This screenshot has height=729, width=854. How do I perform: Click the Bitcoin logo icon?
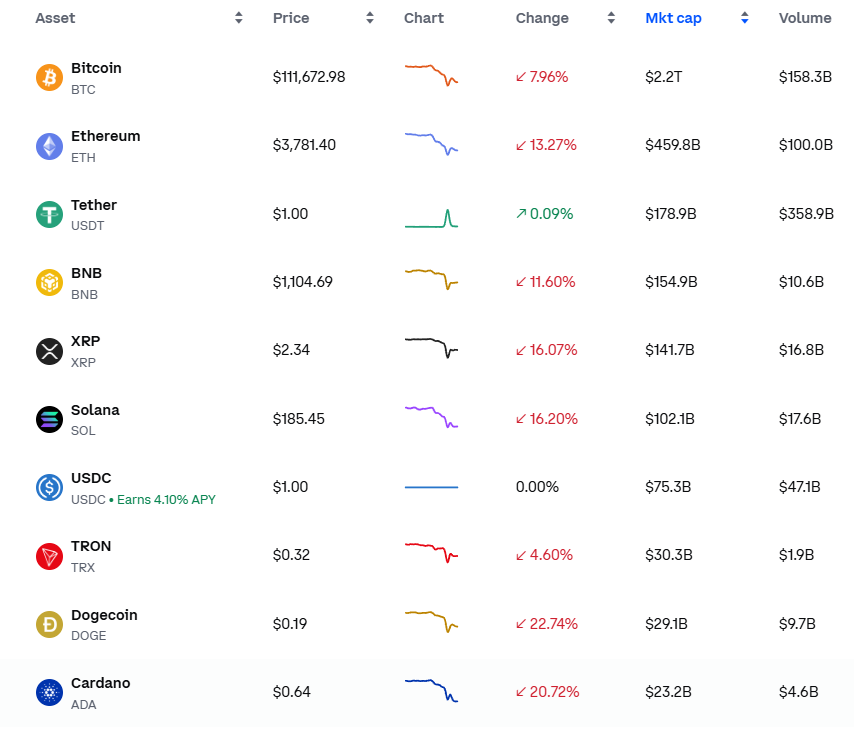48,77
